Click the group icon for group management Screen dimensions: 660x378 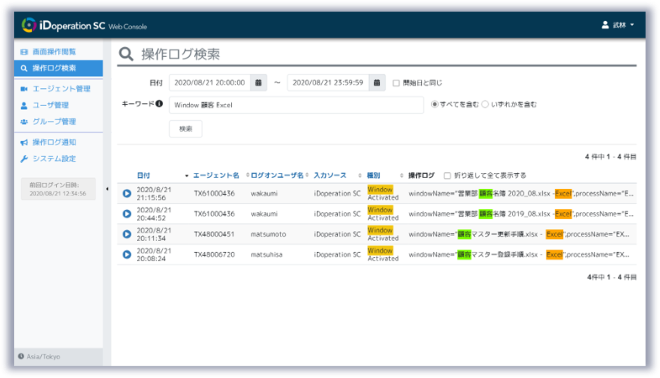[24, 122]
